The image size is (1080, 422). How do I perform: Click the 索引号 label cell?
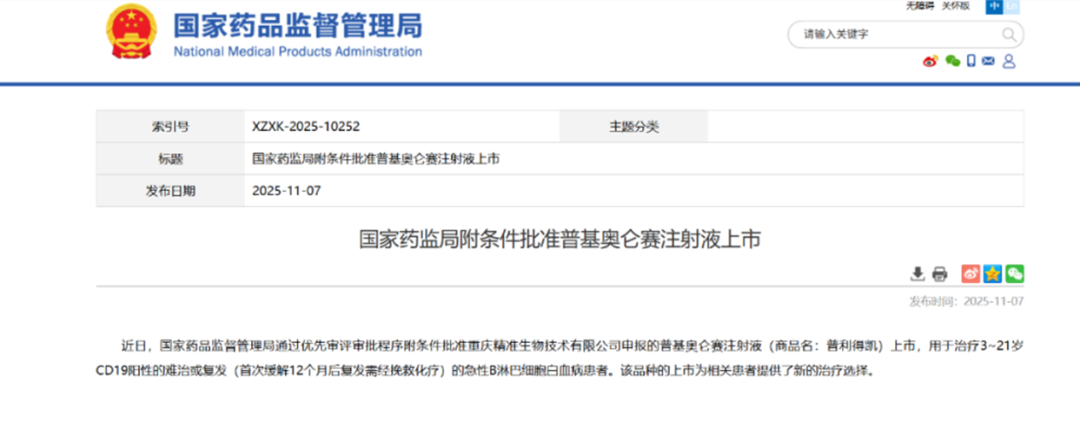170,127
